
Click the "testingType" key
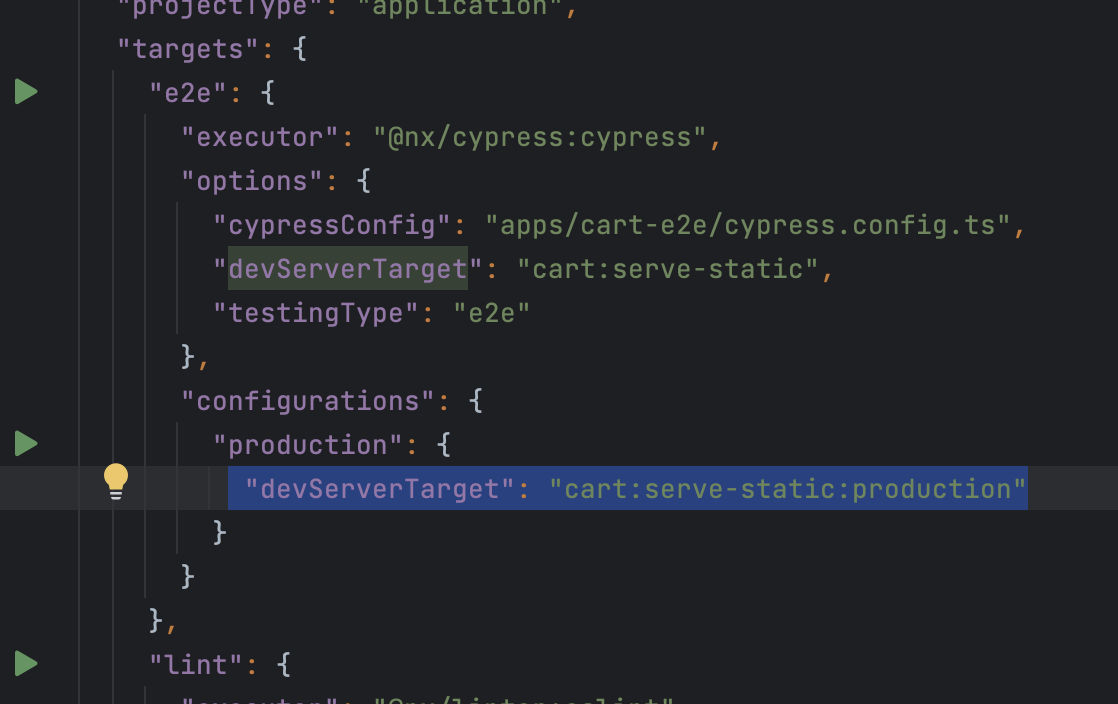pyautogui.click(x=316, y=312)
